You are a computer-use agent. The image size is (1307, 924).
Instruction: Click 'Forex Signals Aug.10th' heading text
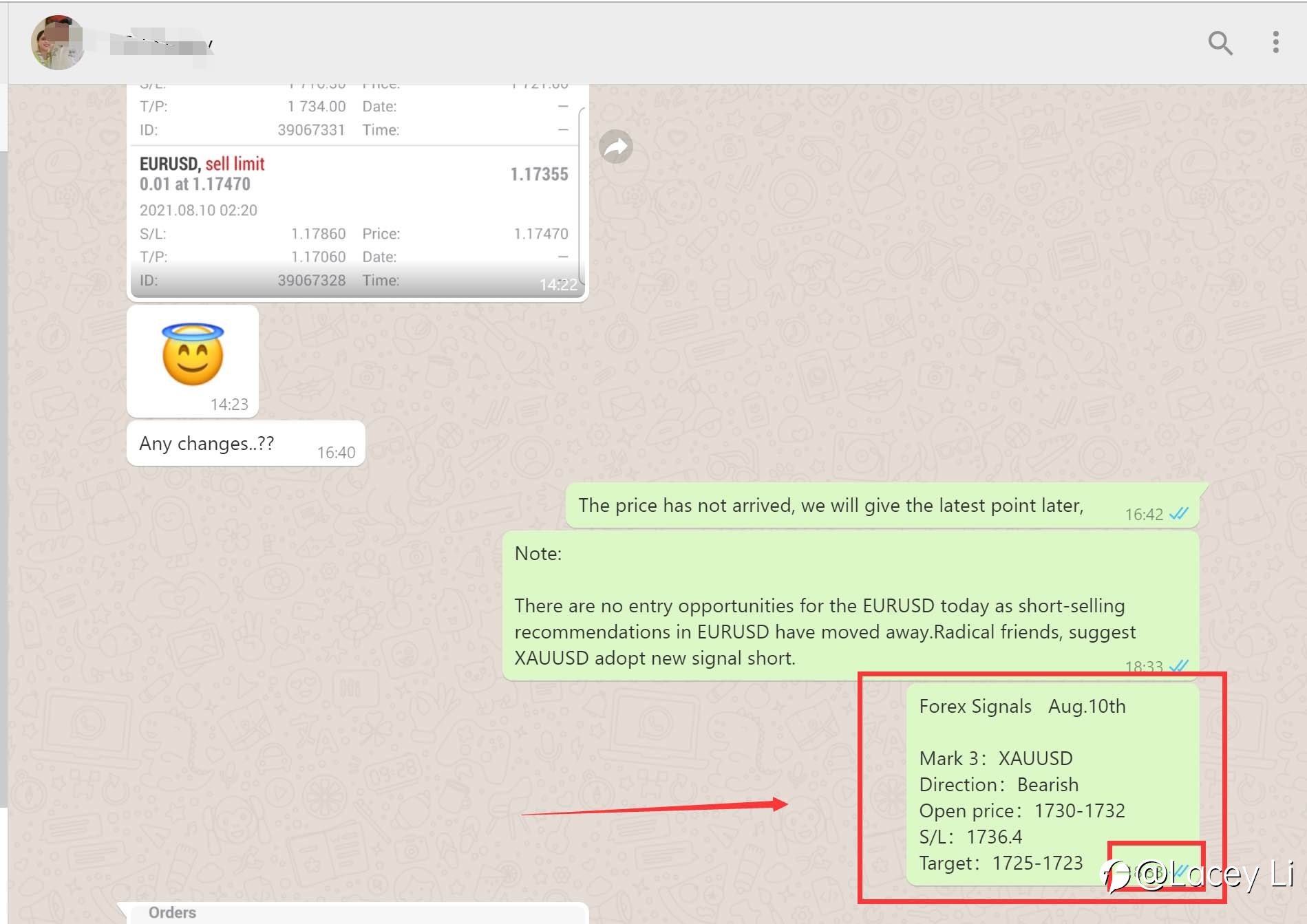pos(1022,706)
